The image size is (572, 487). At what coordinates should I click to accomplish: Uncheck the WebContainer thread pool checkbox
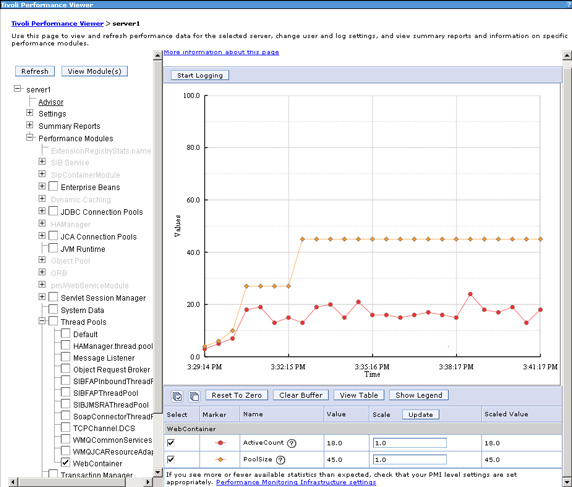[x=66, y=463]
